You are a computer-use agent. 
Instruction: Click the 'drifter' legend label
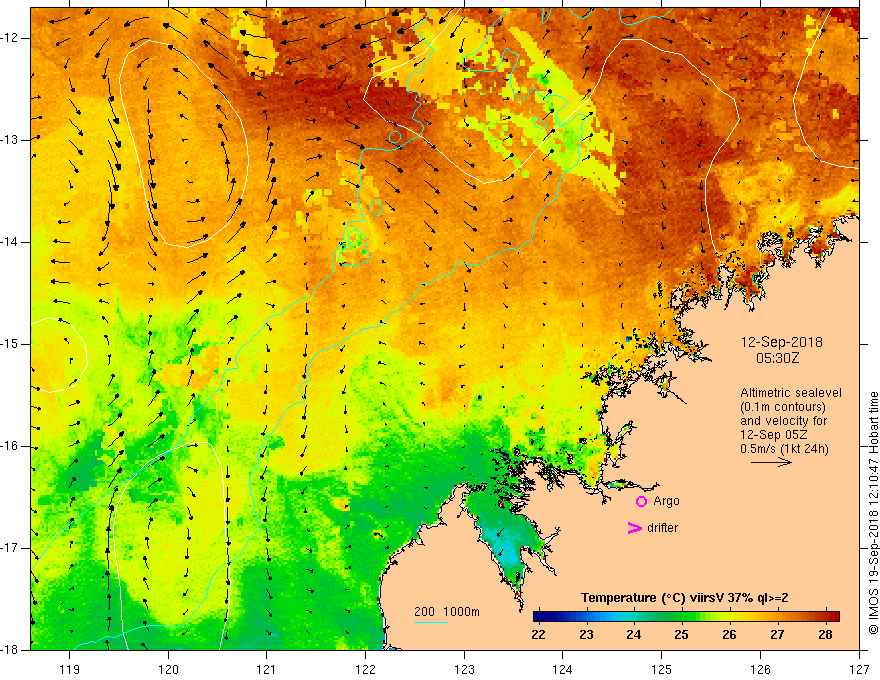tap(662, 528)
